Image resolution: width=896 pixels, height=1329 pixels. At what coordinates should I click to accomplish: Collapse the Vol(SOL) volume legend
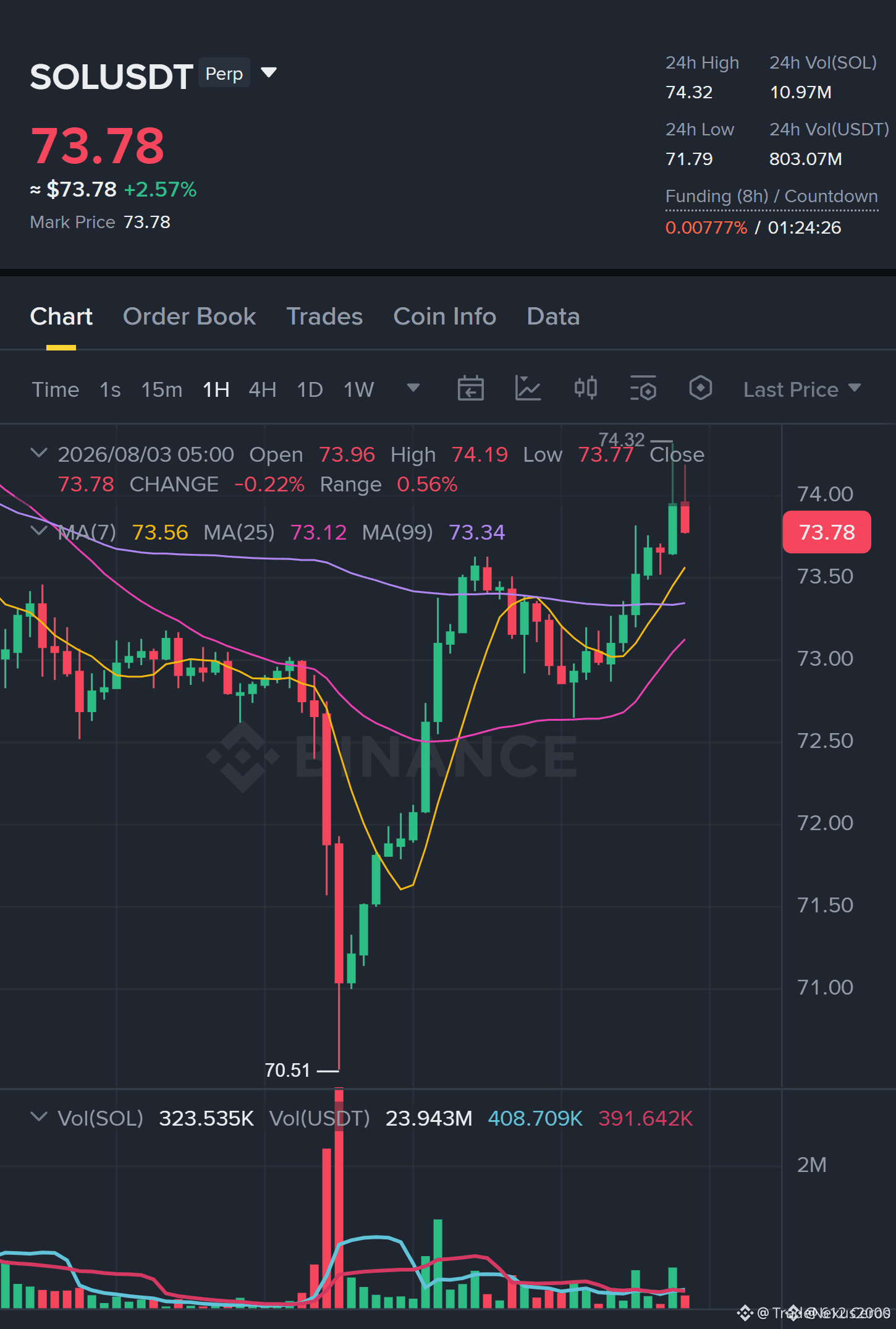(x=38, y=1116)
